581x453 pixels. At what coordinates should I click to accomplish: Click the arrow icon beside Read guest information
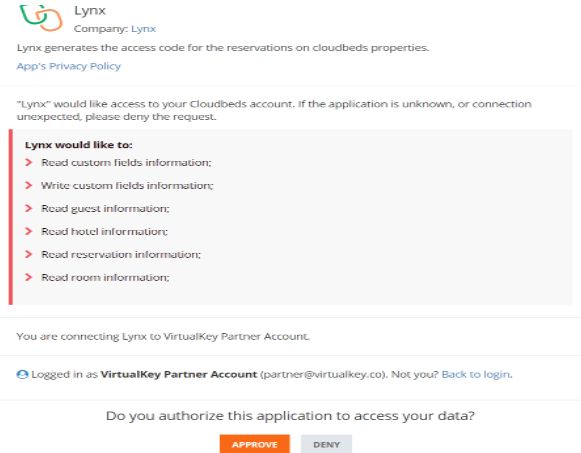29,208
